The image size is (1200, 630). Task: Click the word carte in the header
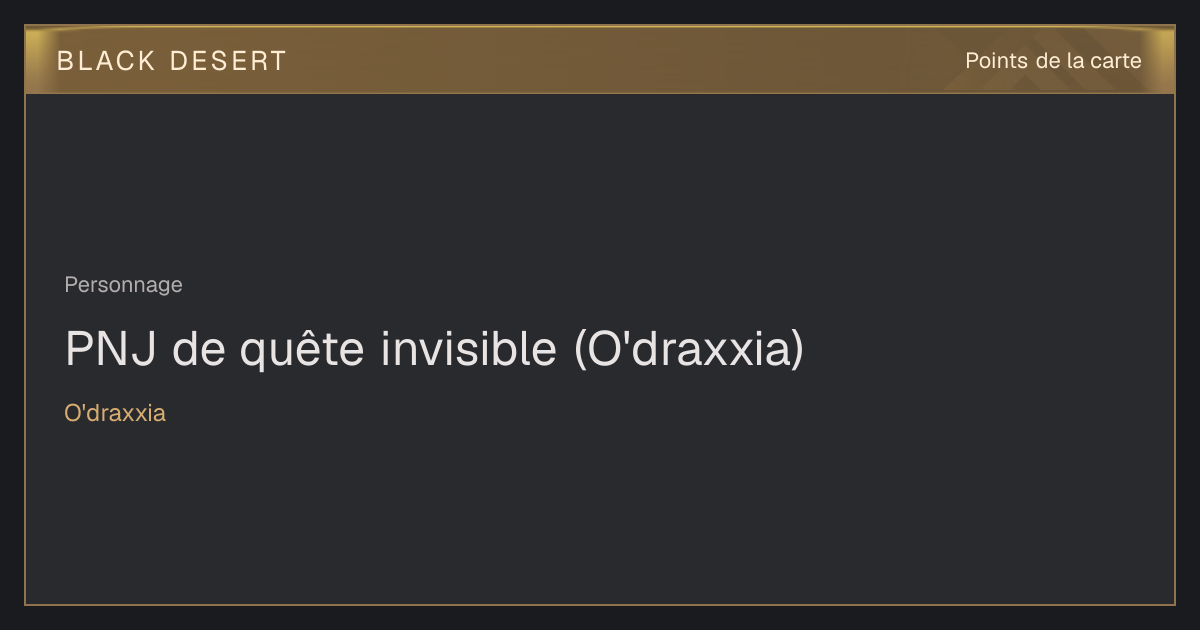(x=1116, y=61)
